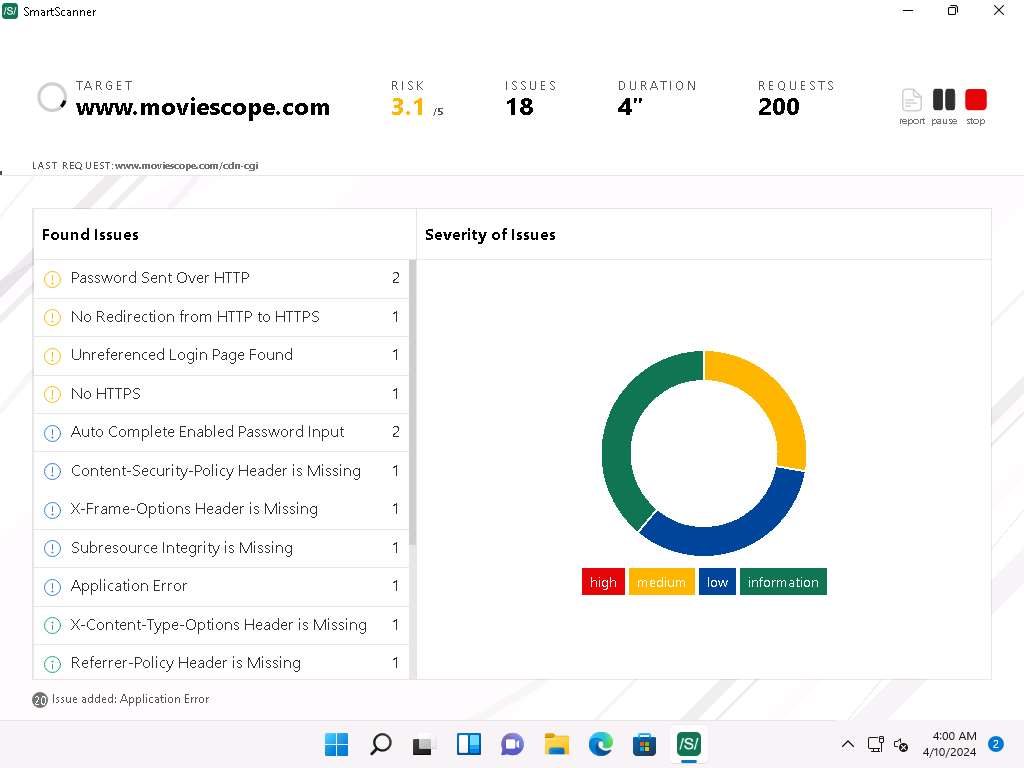Screen dimensions: 1024x768
Task: Toggle the information severity legend
Action: 783,582
